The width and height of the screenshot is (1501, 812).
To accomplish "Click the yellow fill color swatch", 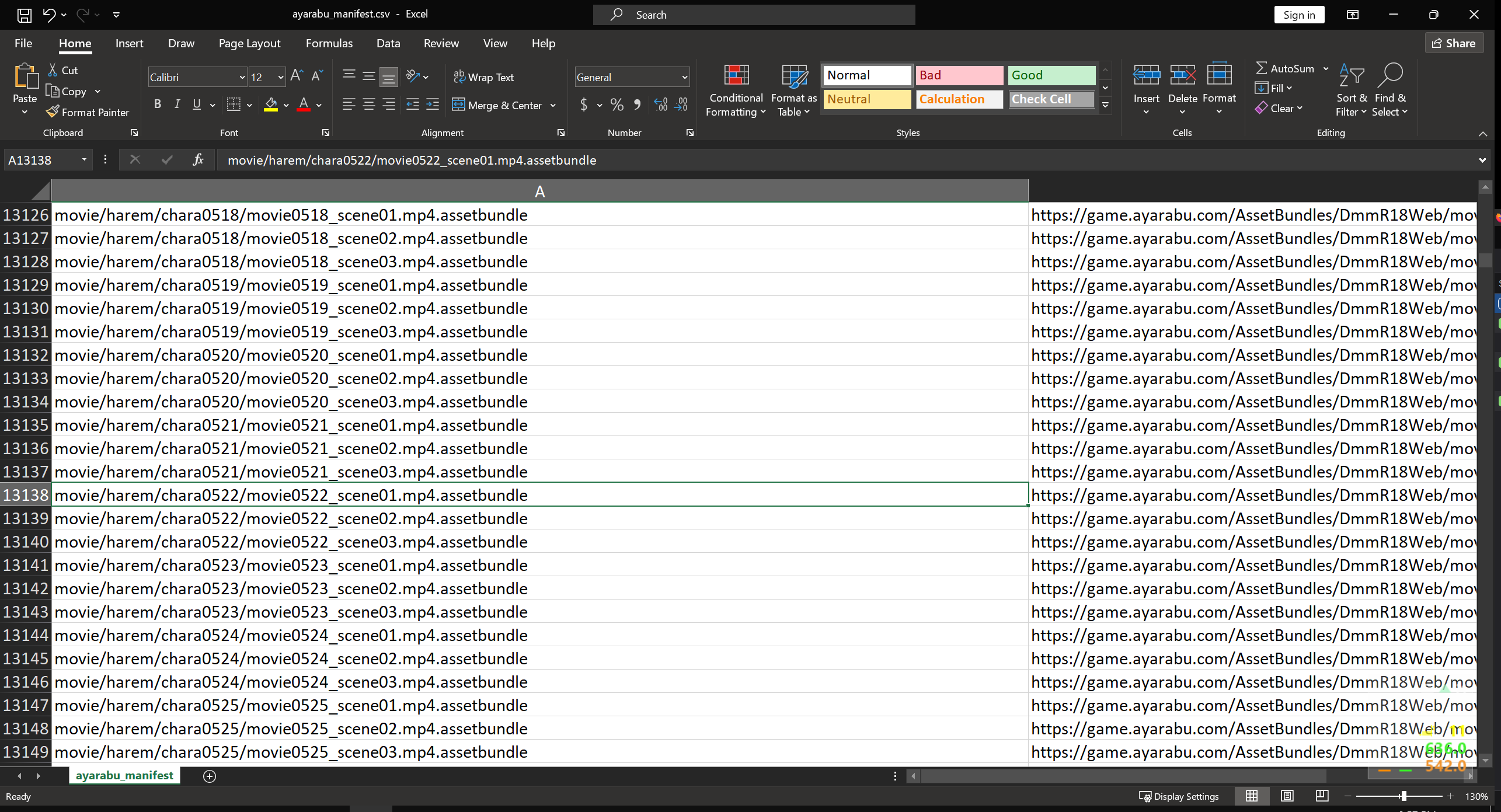I will click(x=271, y=104).
